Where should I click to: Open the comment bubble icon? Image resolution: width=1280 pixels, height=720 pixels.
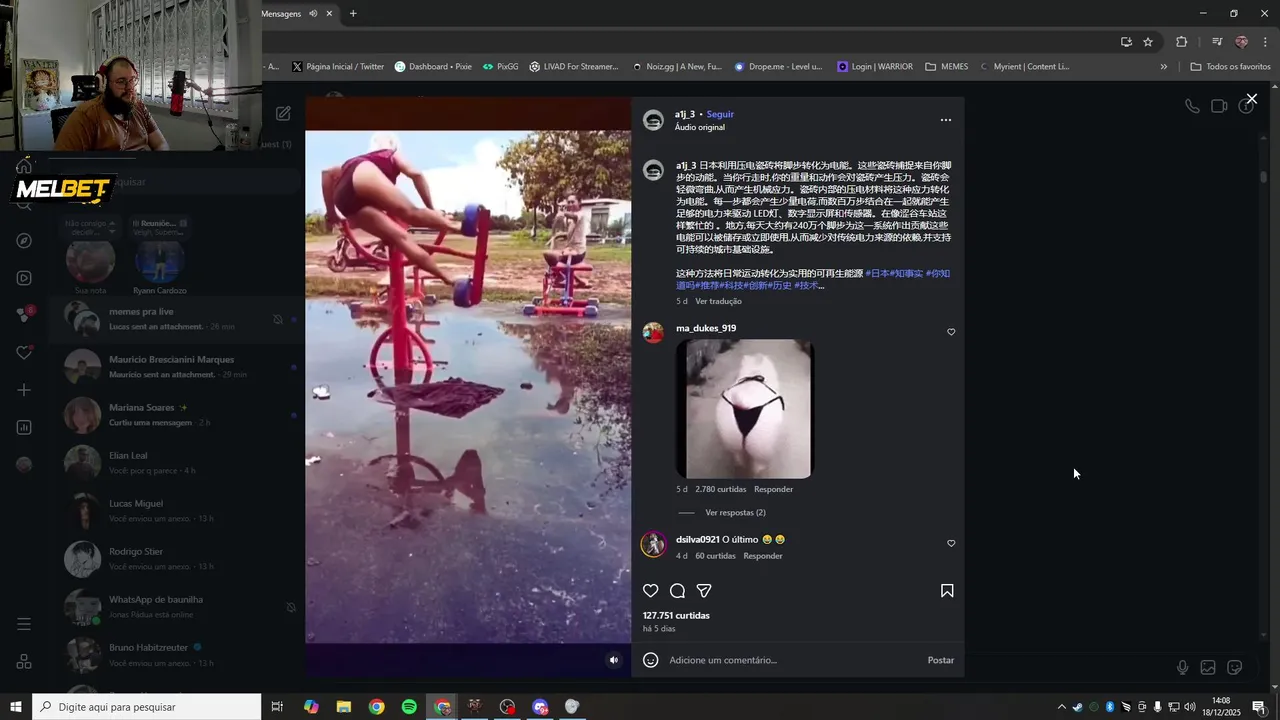[677, 591]
